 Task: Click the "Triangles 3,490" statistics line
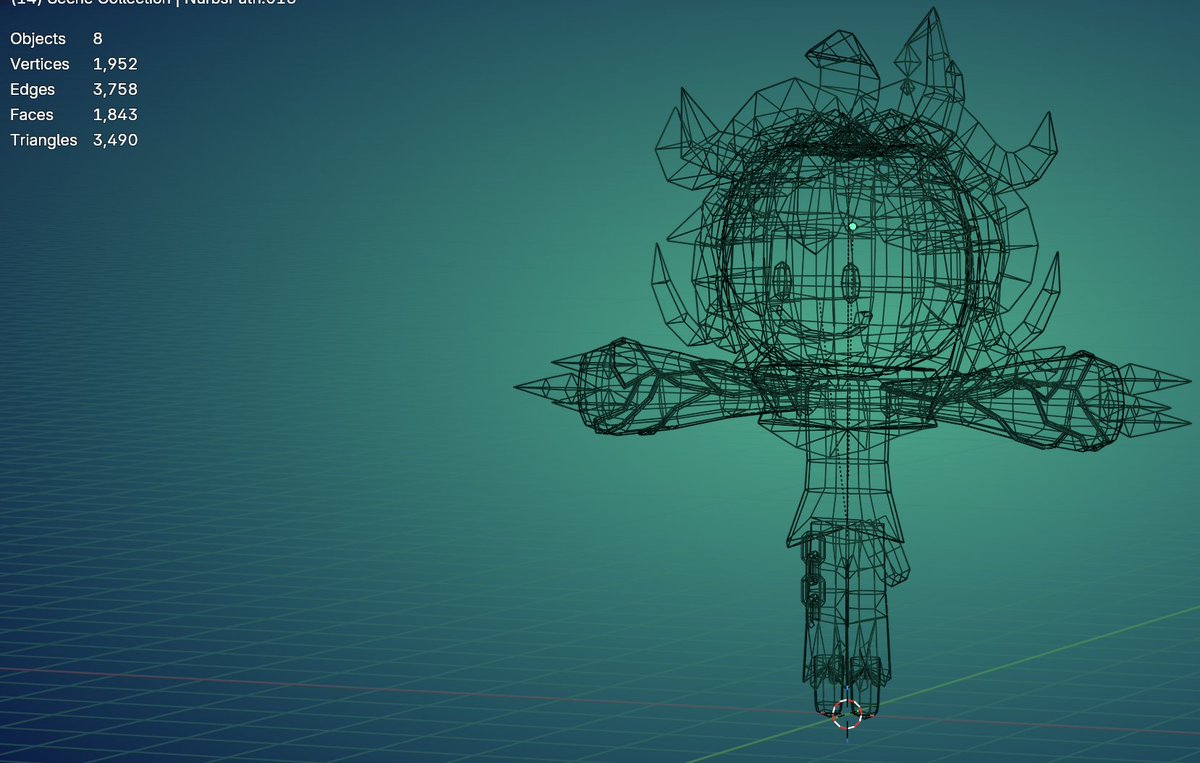pos(74,140)
